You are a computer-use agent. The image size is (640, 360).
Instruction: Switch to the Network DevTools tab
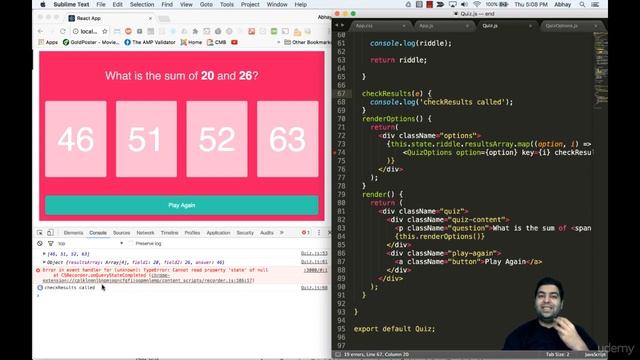click(x=145, y=233)
